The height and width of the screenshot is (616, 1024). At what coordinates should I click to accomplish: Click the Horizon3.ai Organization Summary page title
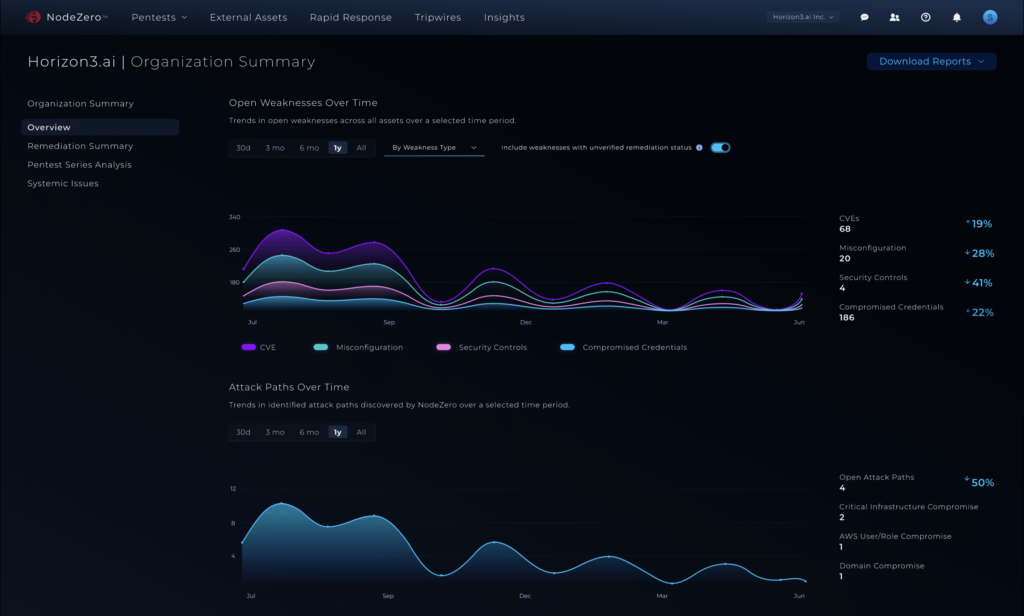171,61
